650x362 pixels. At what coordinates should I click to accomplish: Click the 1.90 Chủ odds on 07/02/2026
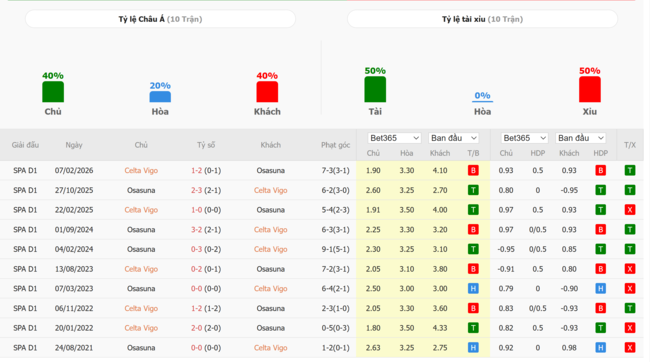point(373,170)
